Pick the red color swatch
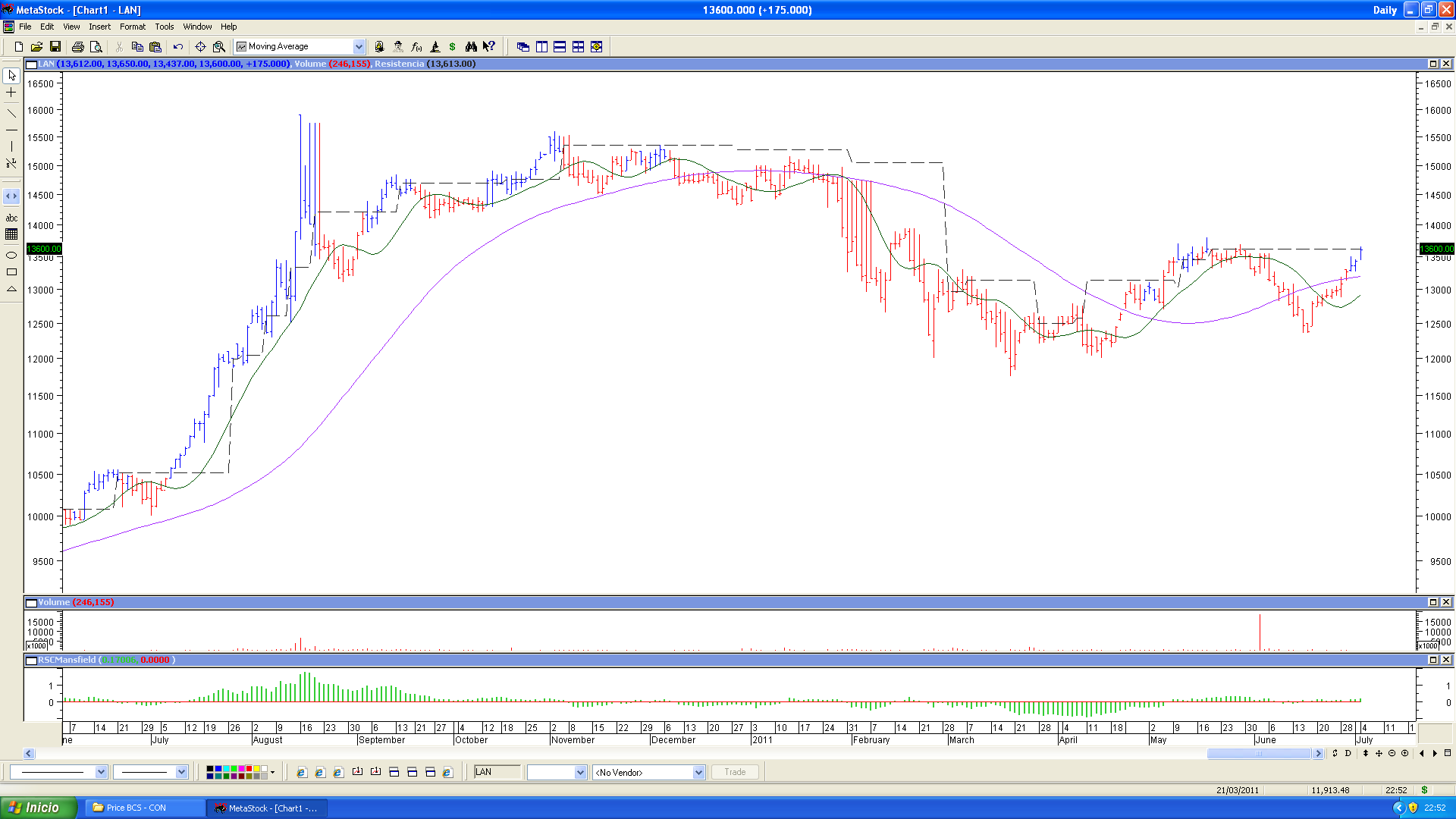 (x=249, y=769)
